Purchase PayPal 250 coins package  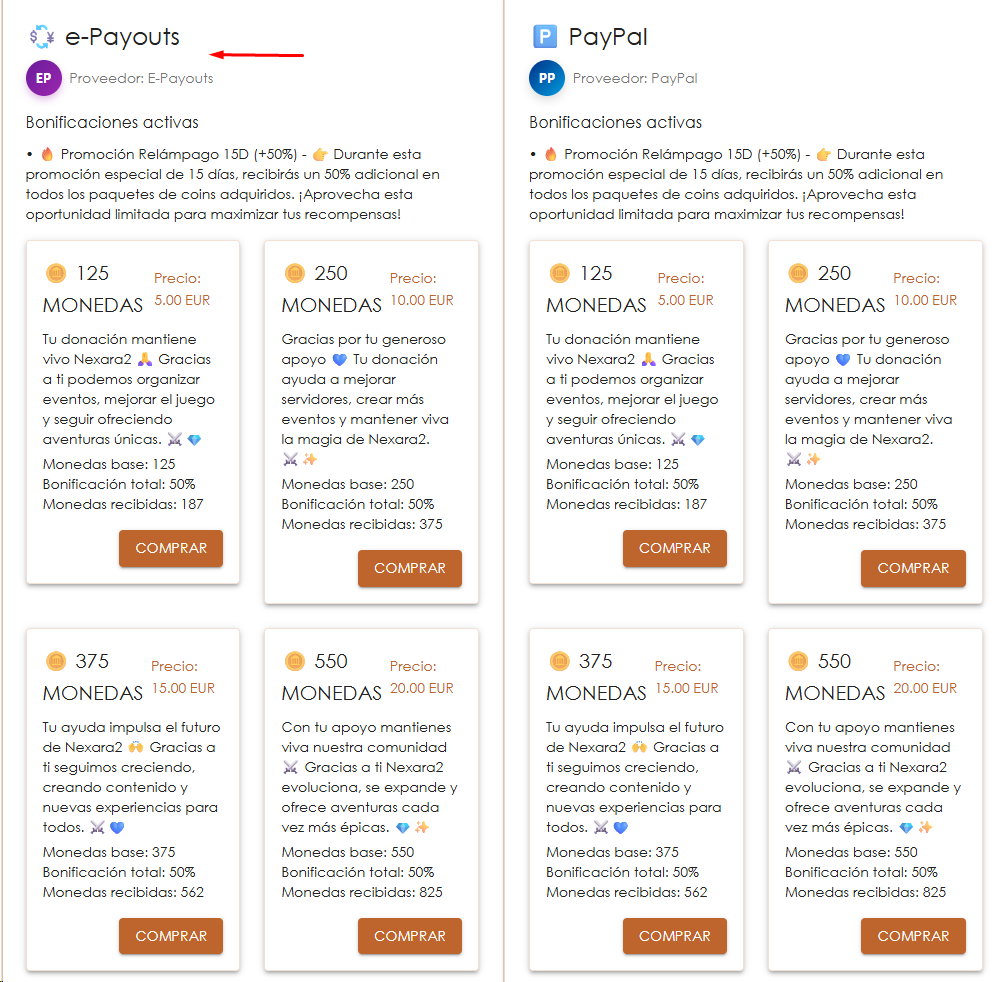913,568
